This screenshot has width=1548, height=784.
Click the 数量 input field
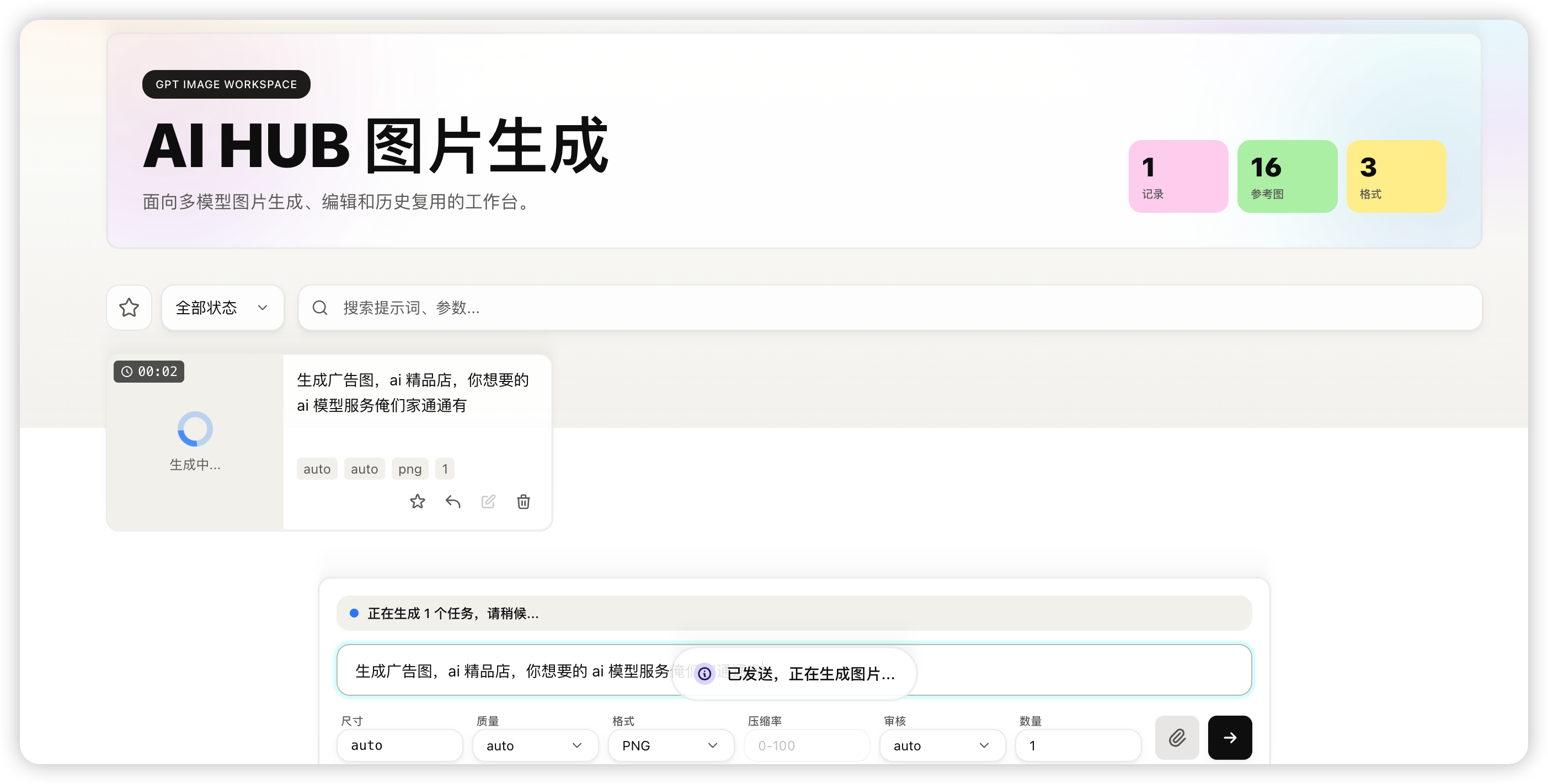(1078, 745)
